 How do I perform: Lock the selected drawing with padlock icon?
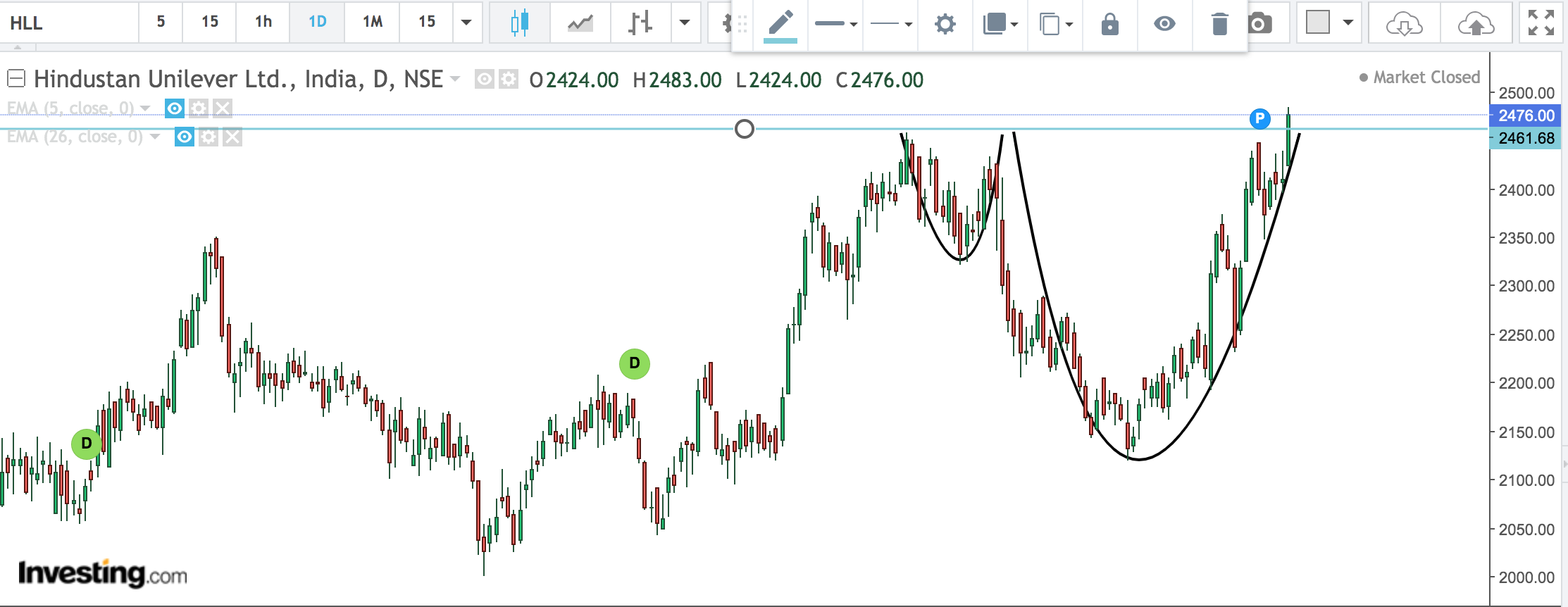pos(1109,25)
